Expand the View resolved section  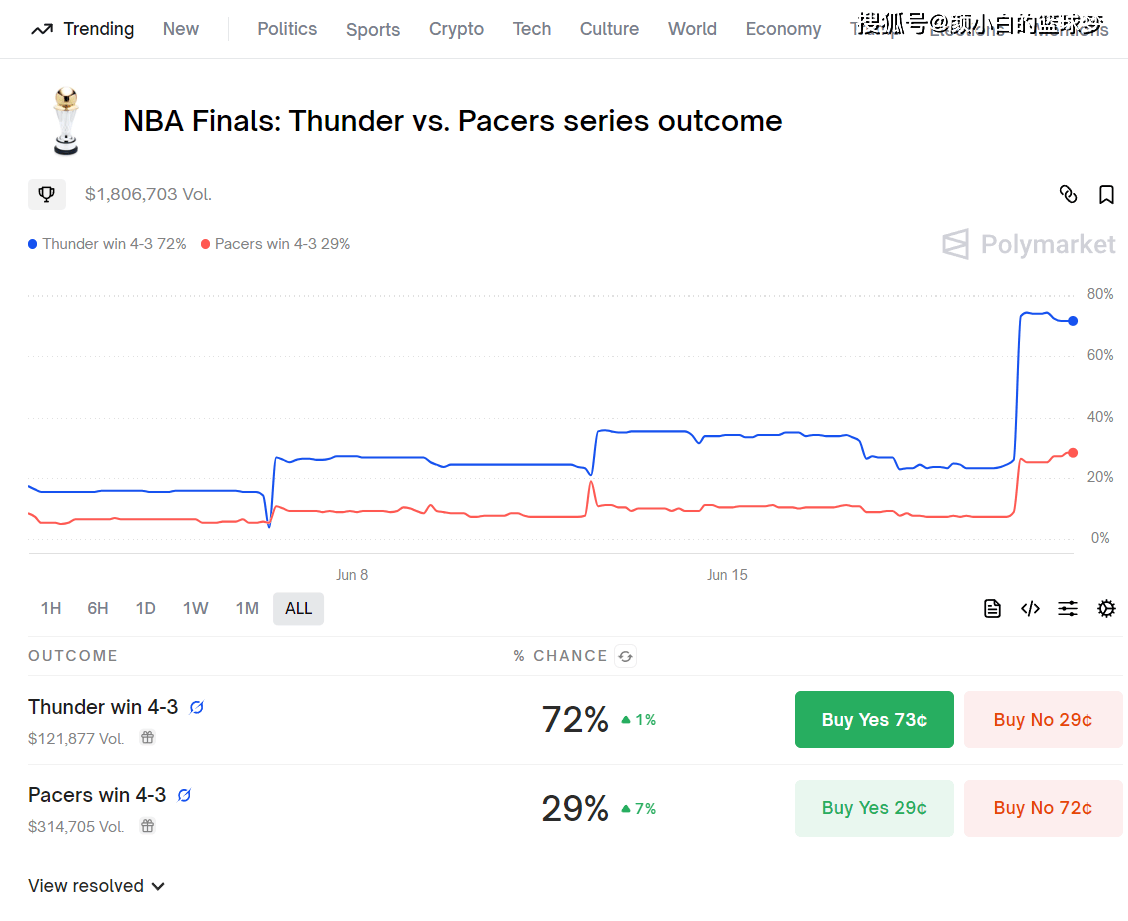tap(96, 886)
